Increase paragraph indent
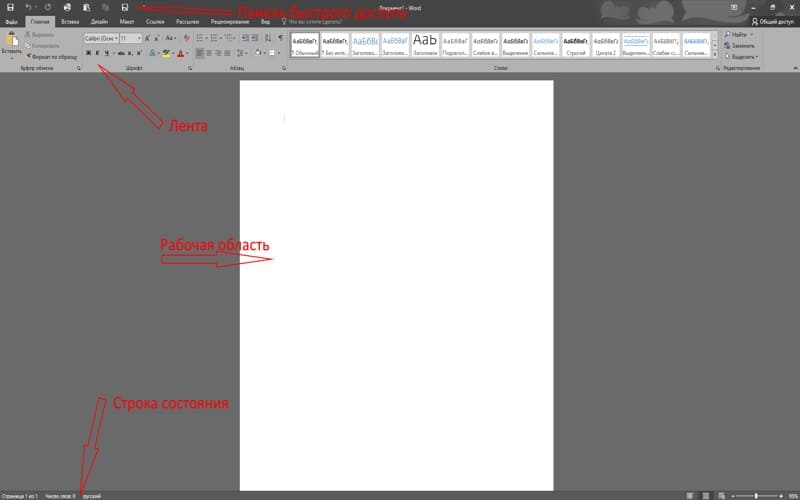This screenshot has width=800, height=500. click(255, 38)
